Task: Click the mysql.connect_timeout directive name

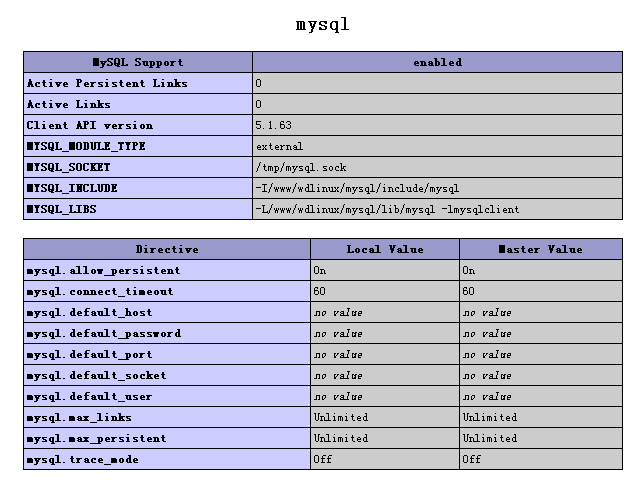Action: (x=100, y=291)
